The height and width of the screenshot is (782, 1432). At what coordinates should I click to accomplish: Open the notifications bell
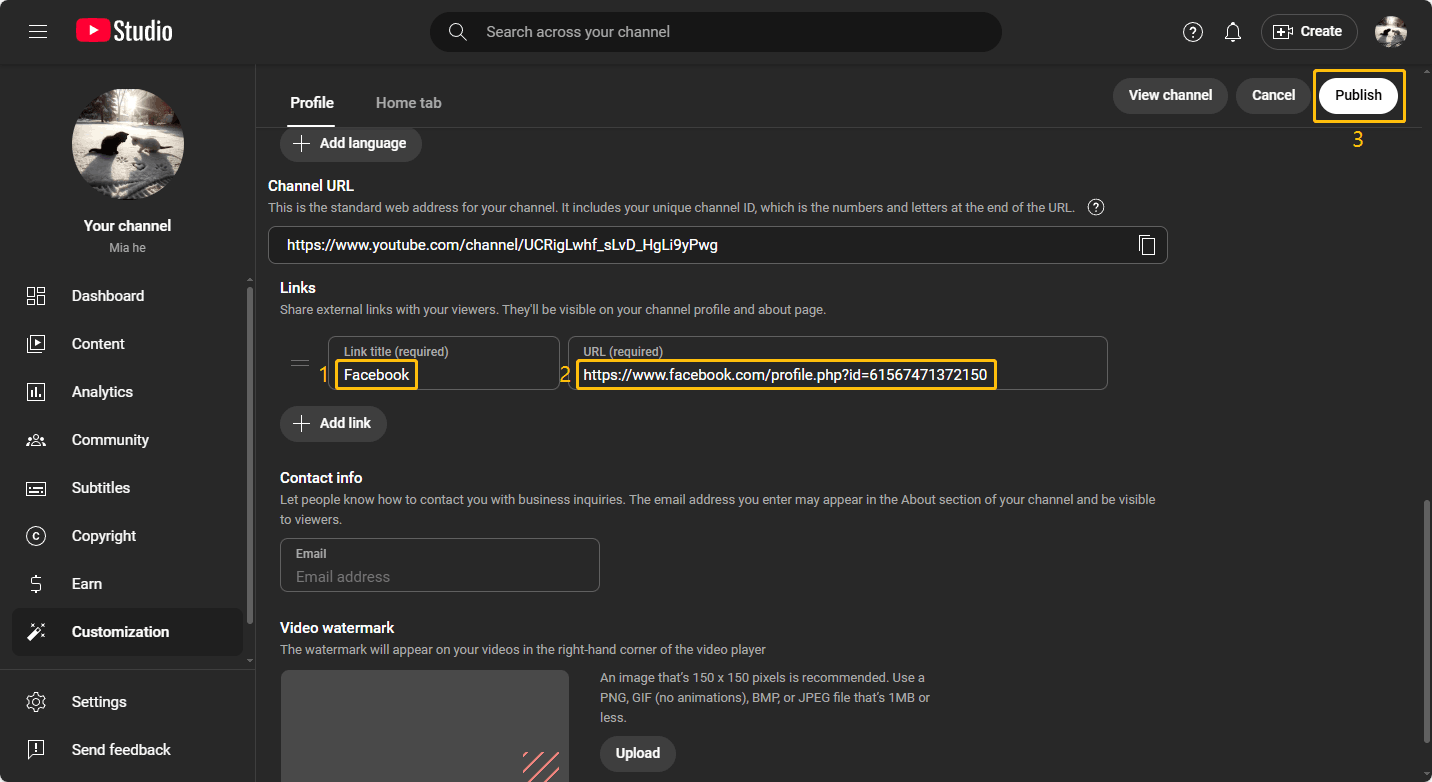pos(1233,32)
